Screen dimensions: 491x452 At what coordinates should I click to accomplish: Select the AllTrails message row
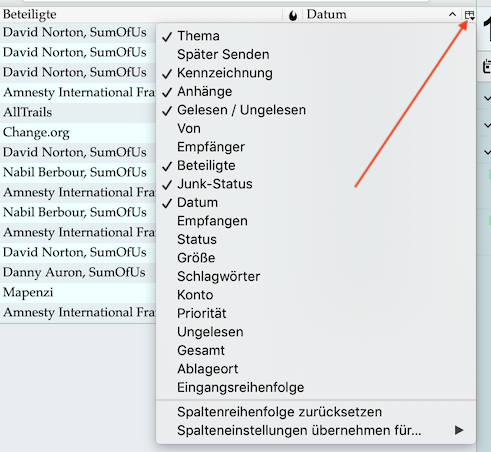click(x=78, y=112)
